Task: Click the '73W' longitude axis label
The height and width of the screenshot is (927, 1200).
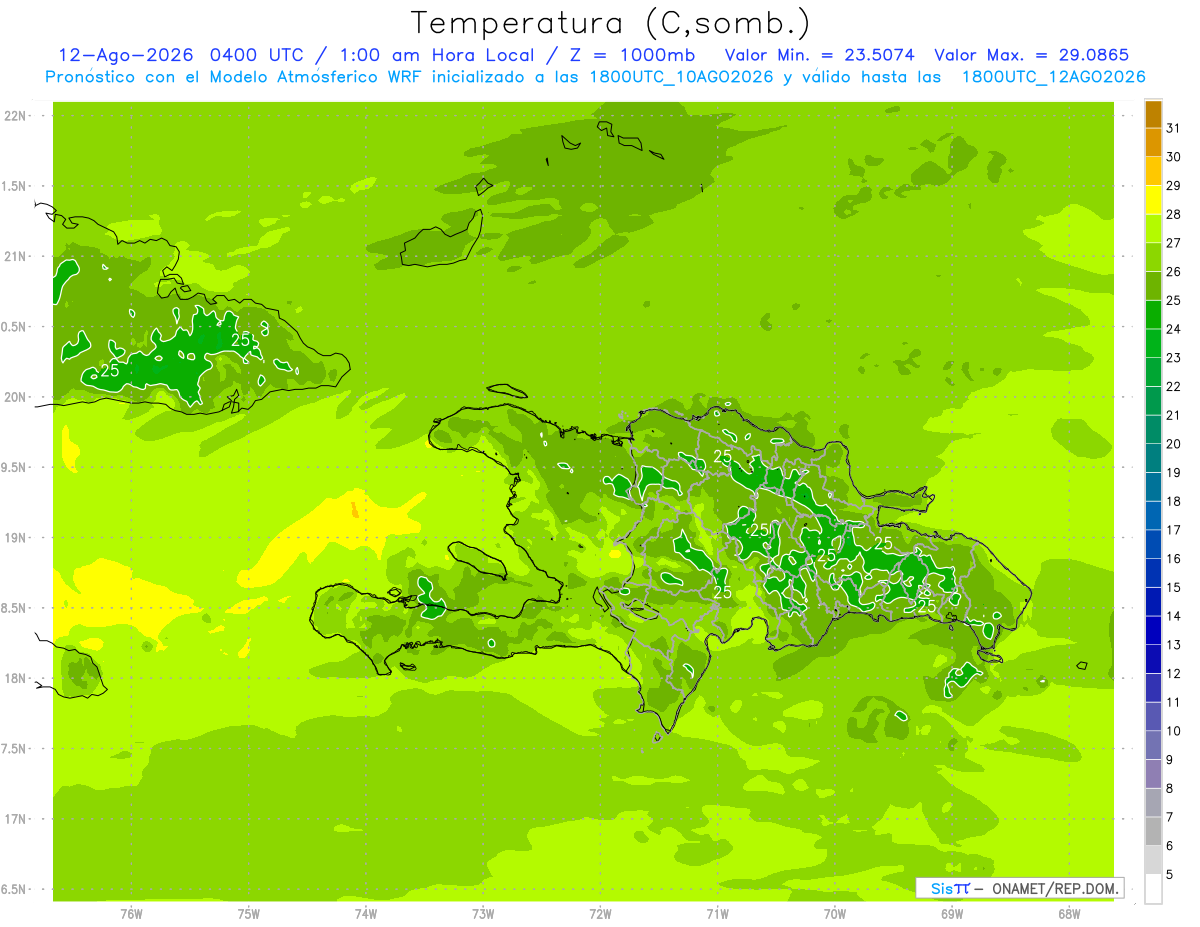Action: click(483, 914)
